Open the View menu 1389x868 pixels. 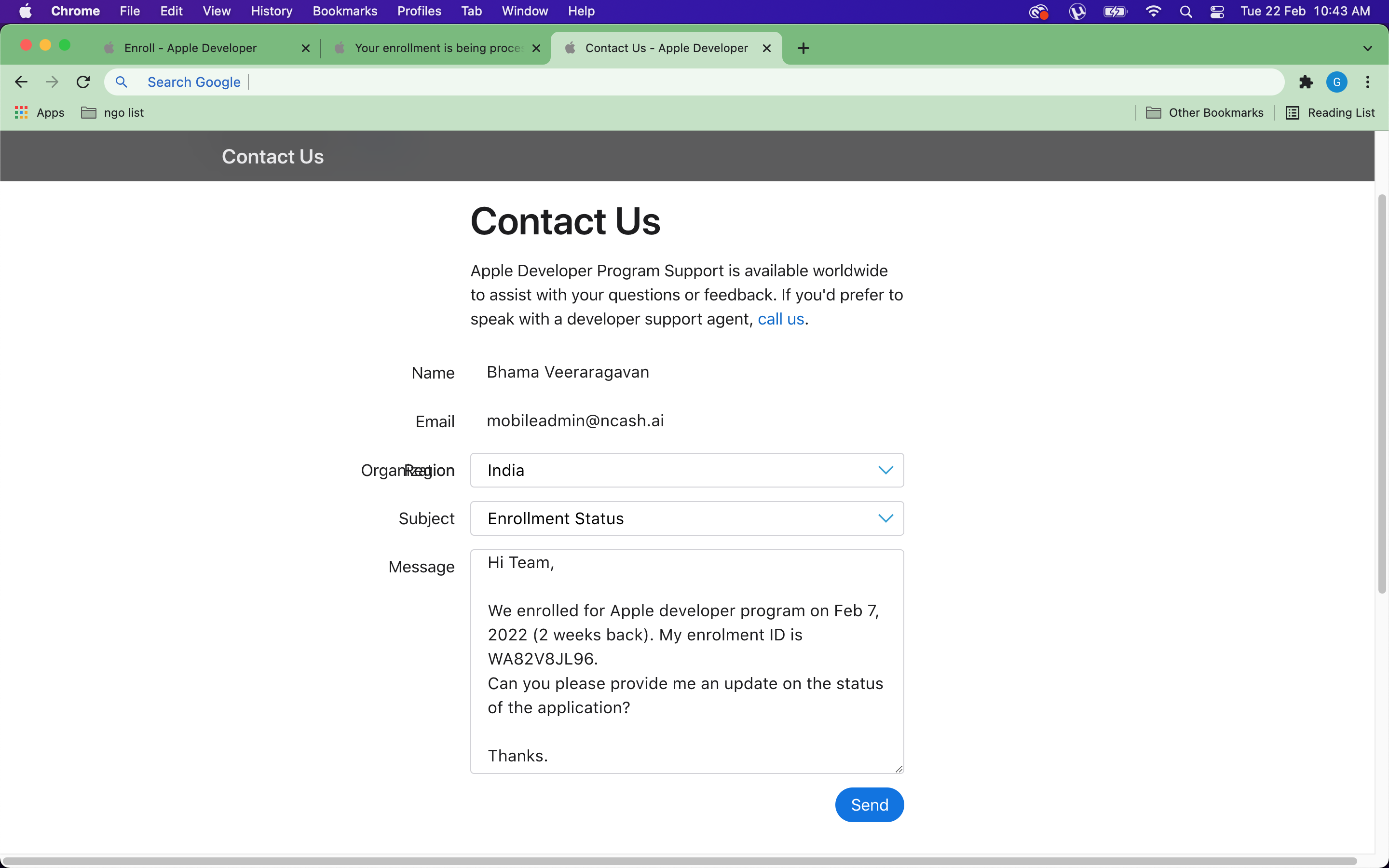[217, 11]
